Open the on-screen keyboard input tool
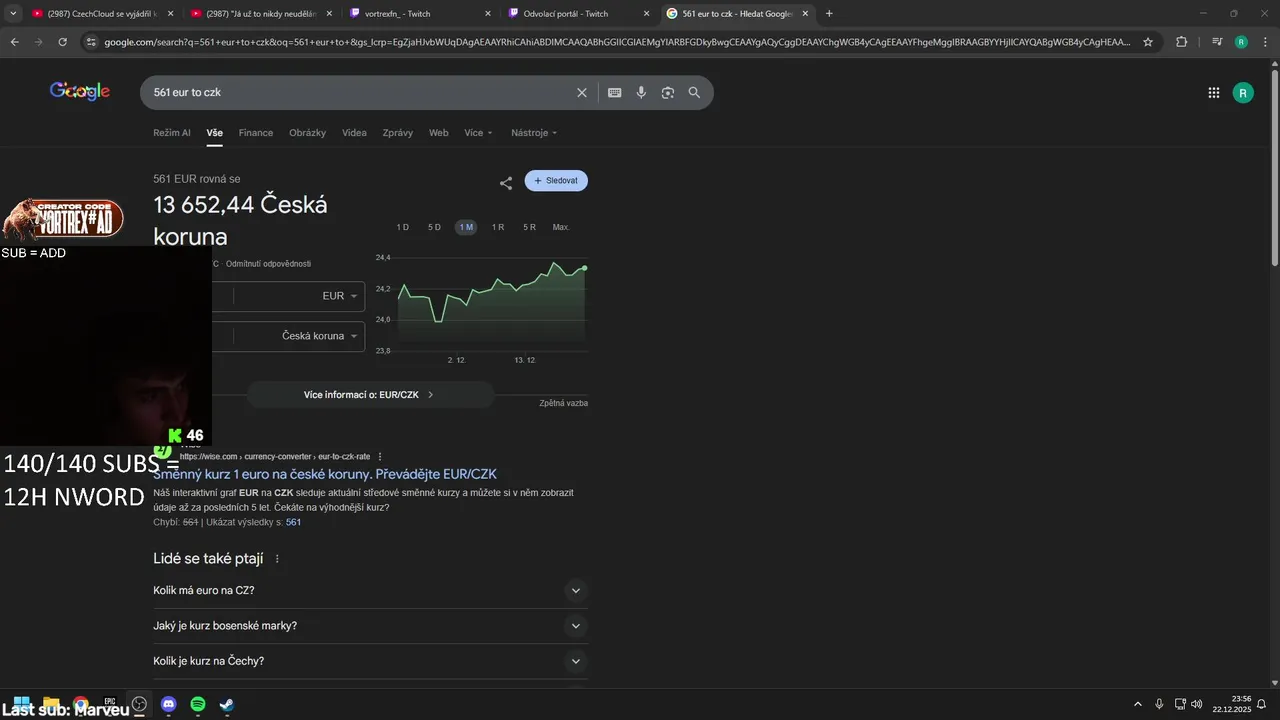The height and width of the screenshot is (720, 1280). point(614,93)
